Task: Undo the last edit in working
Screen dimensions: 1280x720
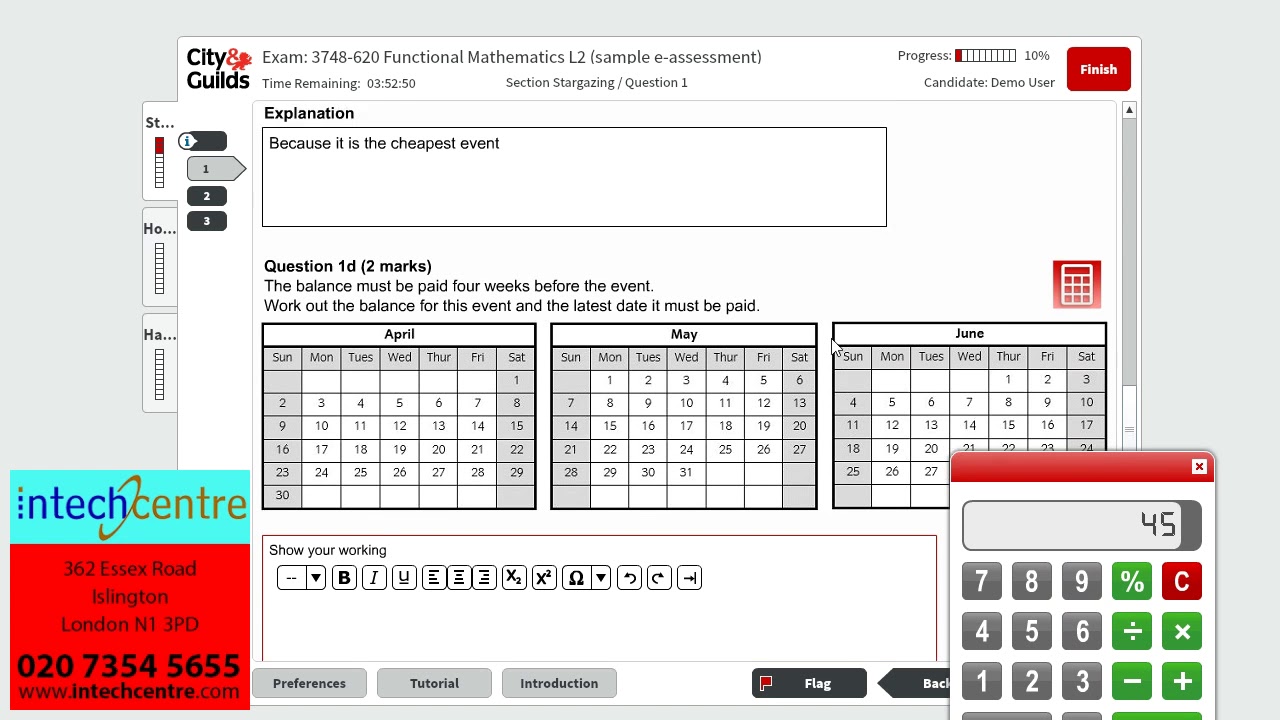Action: pyautogui.click(x=630, y=578)
